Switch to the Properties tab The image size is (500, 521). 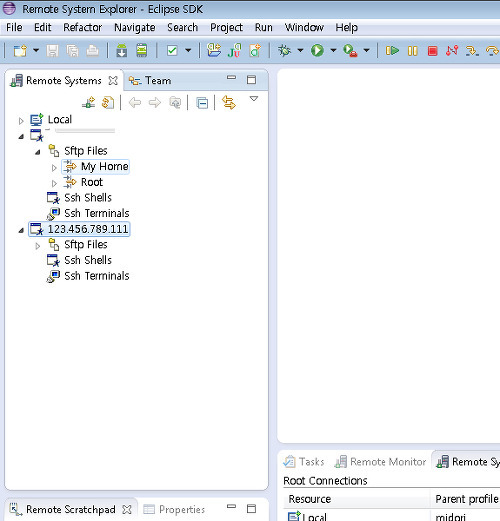pos(174,509)
